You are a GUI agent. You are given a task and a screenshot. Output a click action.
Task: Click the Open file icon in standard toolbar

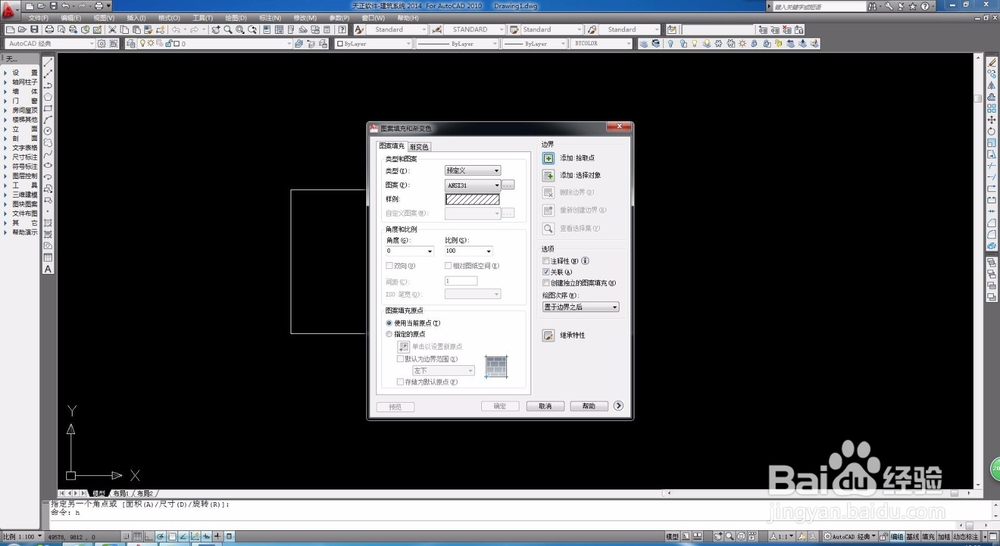click(x=22, y=29)
